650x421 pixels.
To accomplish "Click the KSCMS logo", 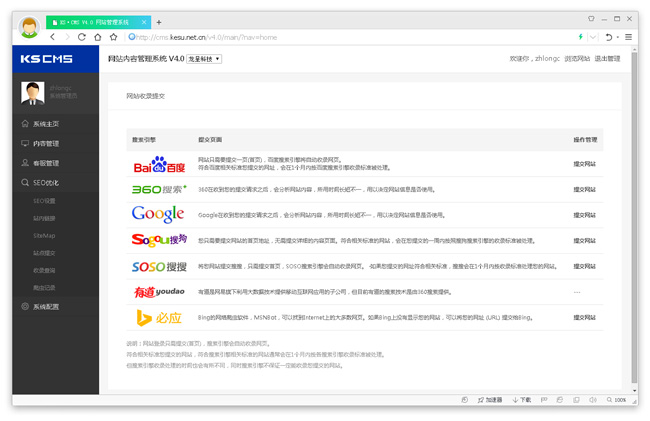I will (46, 59).
